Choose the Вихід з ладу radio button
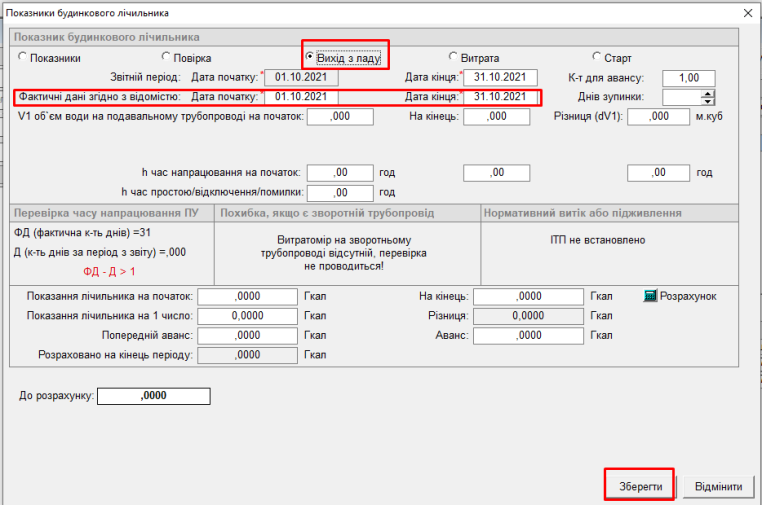Screen dimensions: 762x505 310,57
